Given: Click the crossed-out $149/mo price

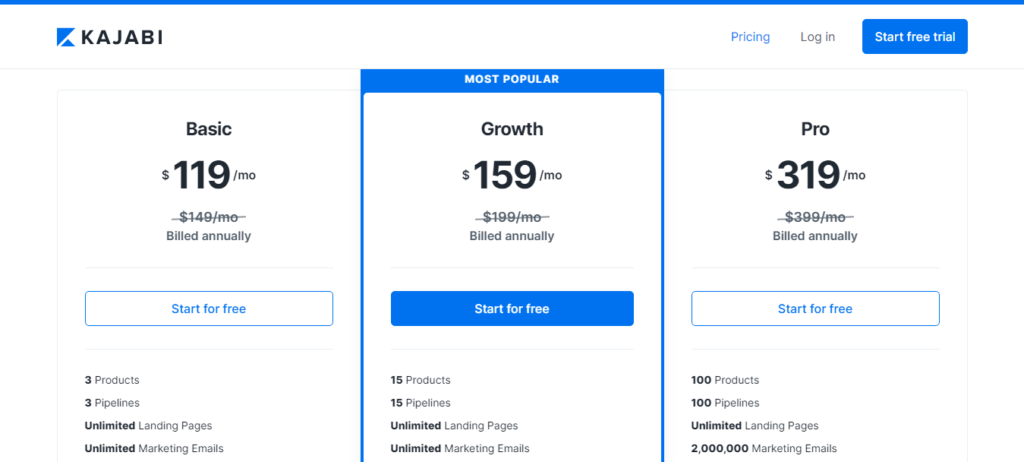Looking at the screenshot, I should 208,217.
